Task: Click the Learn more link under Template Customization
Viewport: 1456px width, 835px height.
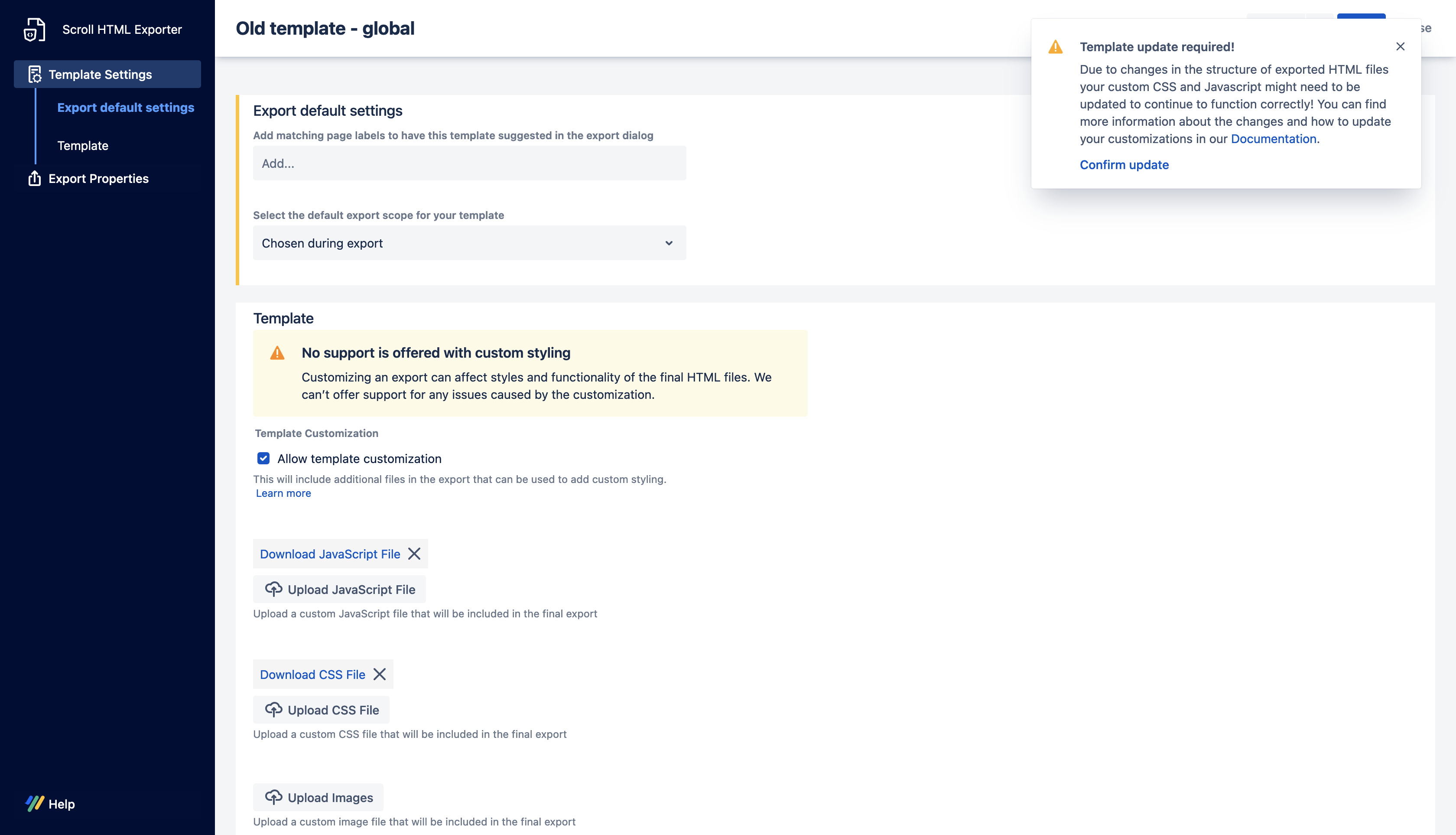Action: click(x=283, y=493)
